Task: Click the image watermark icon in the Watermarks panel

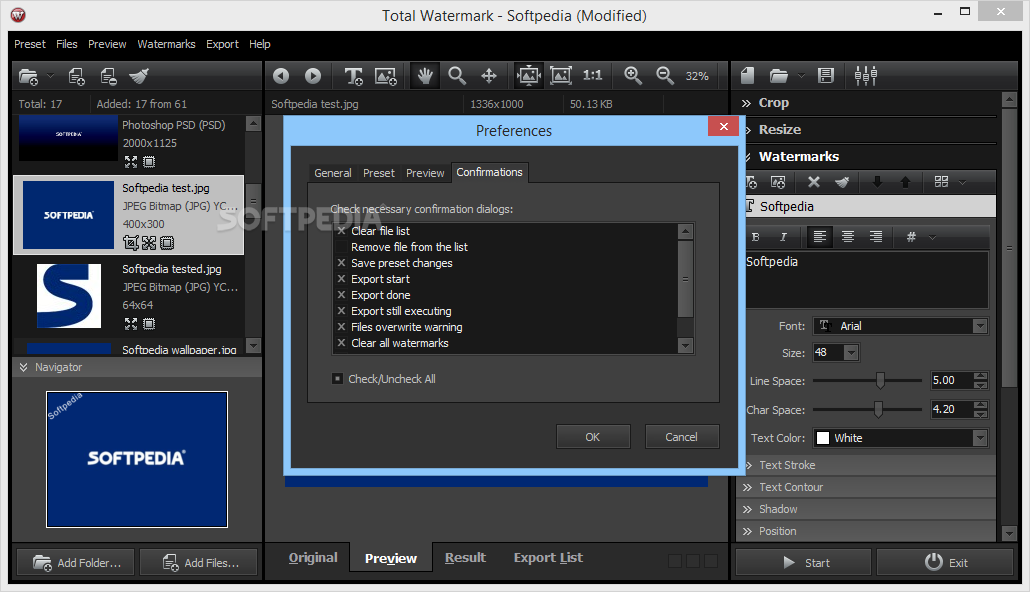Action: (778, 182)
